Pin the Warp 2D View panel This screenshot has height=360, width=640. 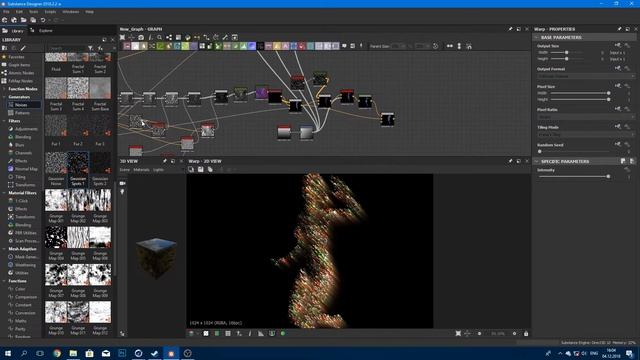pos(510,161)
